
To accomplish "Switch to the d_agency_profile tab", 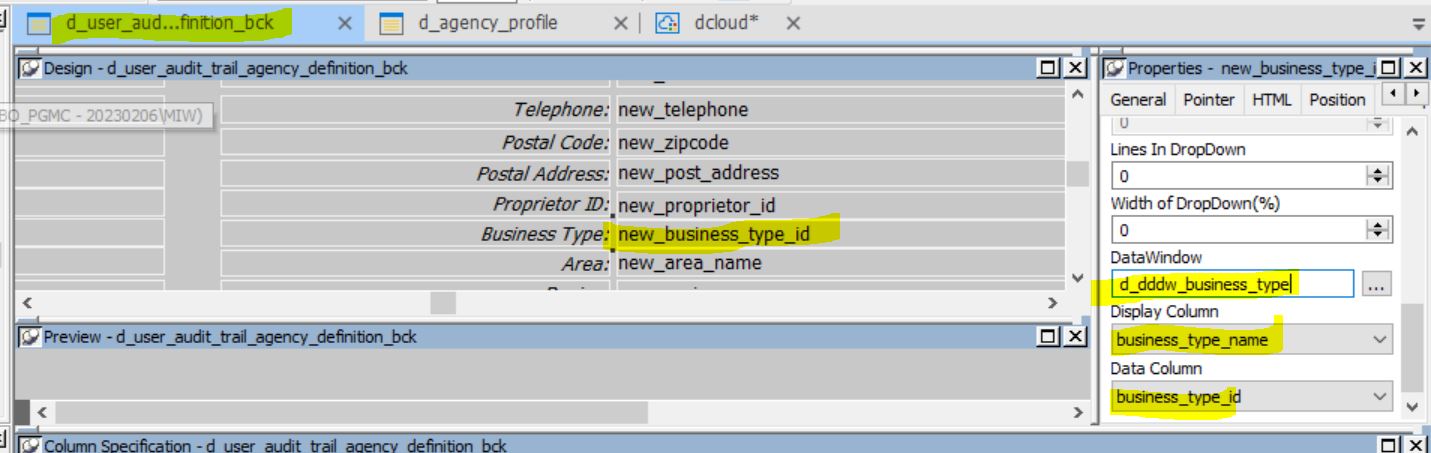I will click(x=488, y=23).
